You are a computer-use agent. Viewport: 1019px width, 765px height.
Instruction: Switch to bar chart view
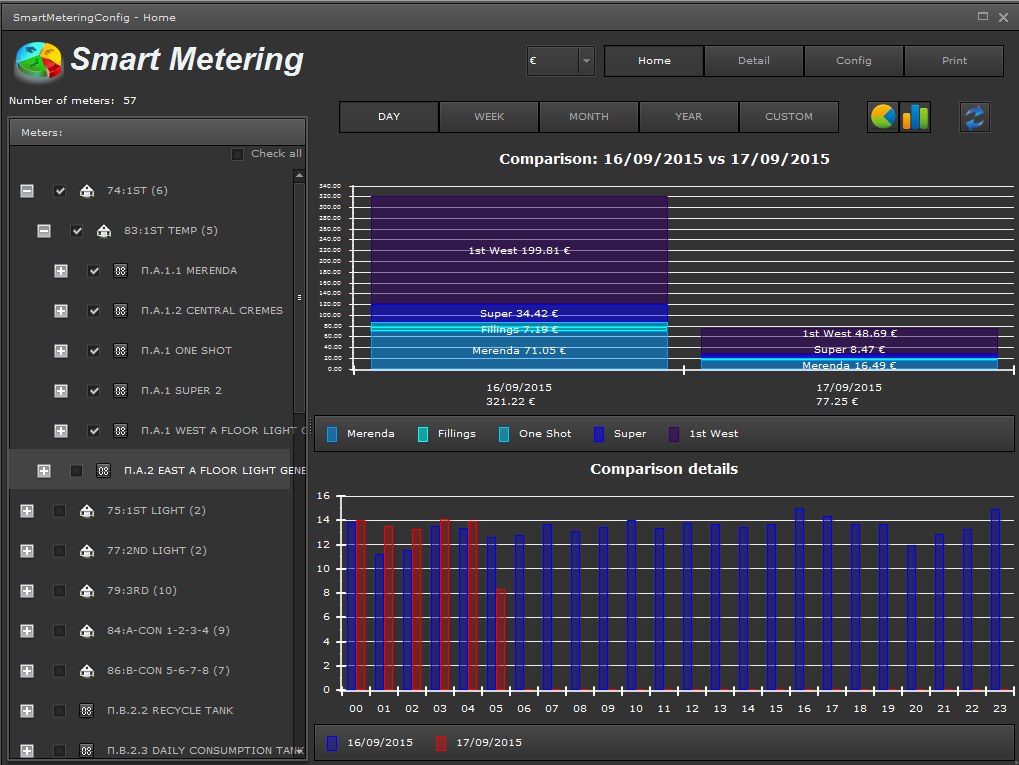coord(915,117)
